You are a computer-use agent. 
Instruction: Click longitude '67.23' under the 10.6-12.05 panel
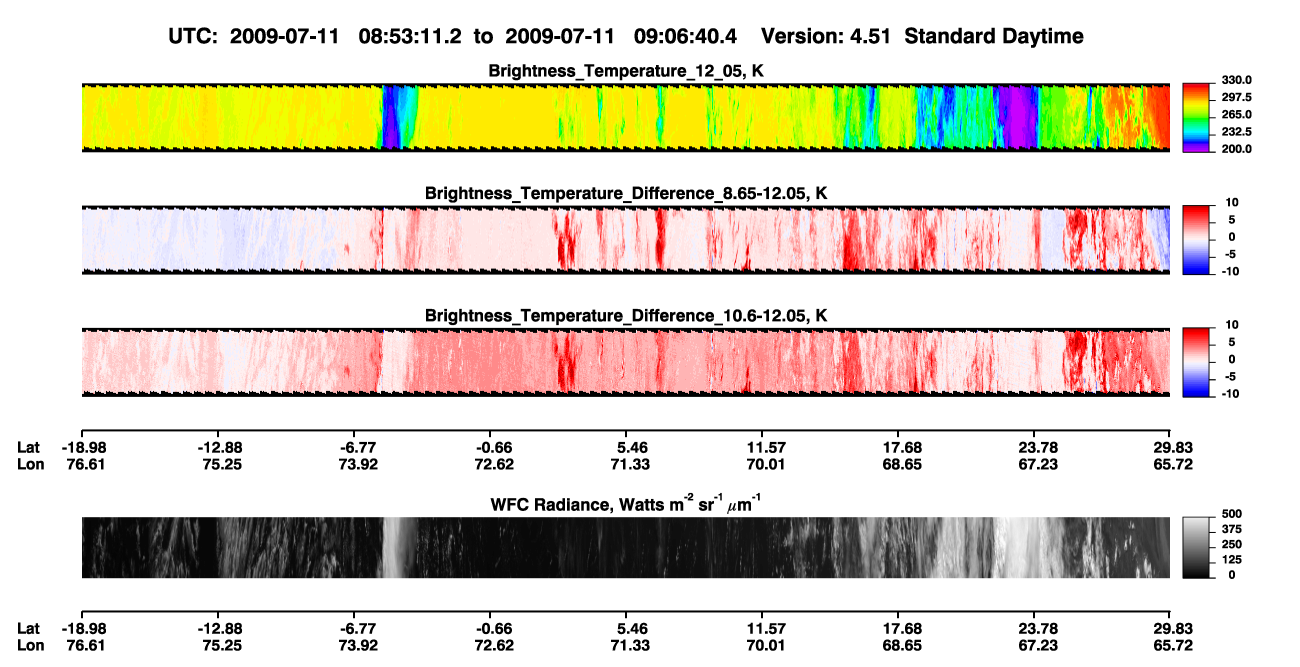tap(1039, 464)
